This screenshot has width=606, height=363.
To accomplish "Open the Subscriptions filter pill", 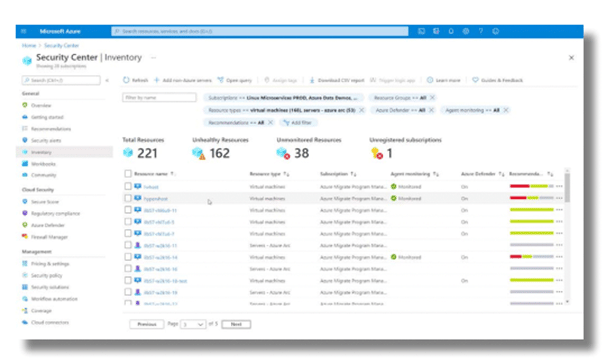I will point(283,97).
